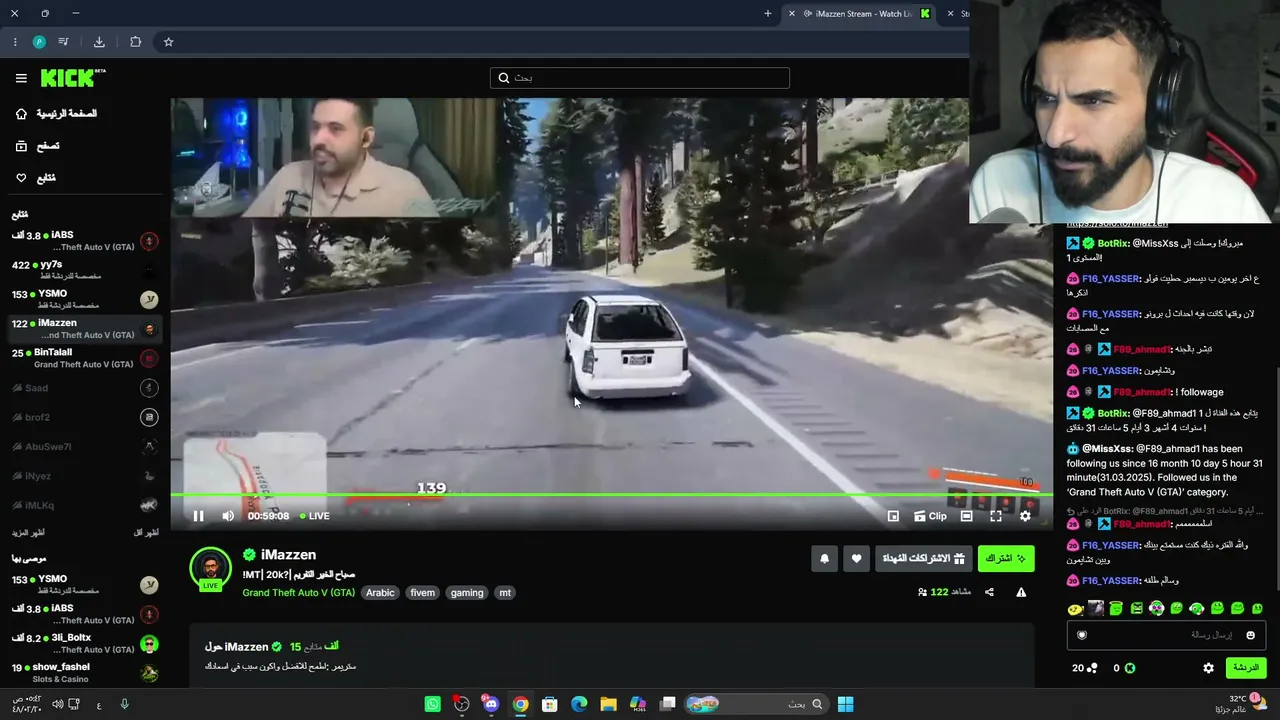Image resolution: width=1280 pixels, height=720 pixels.
Task: Open iMazzen's profile avatar
Action: pos(211,568)
